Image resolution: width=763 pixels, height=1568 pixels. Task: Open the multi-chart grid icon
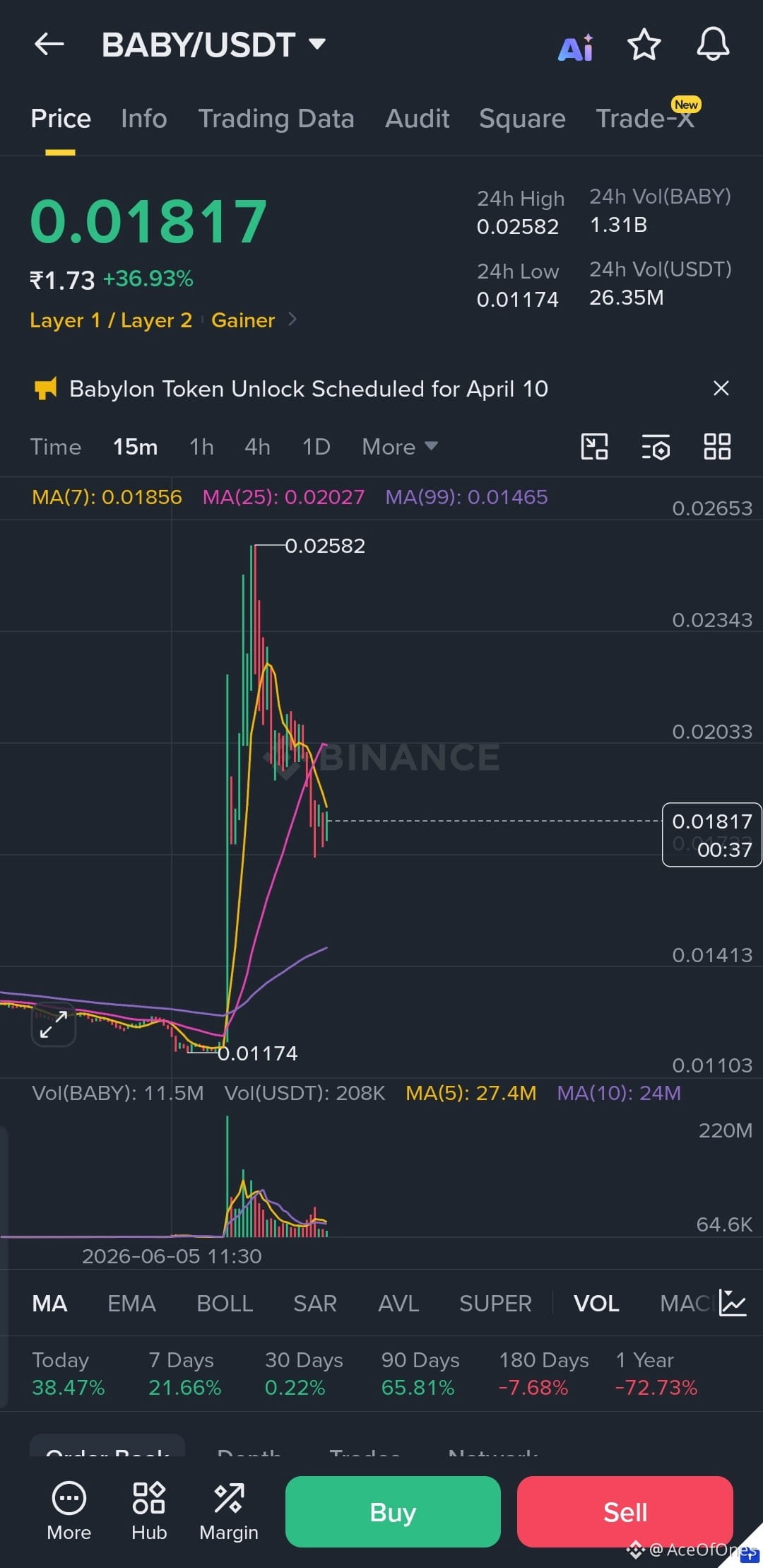(717, 447)
